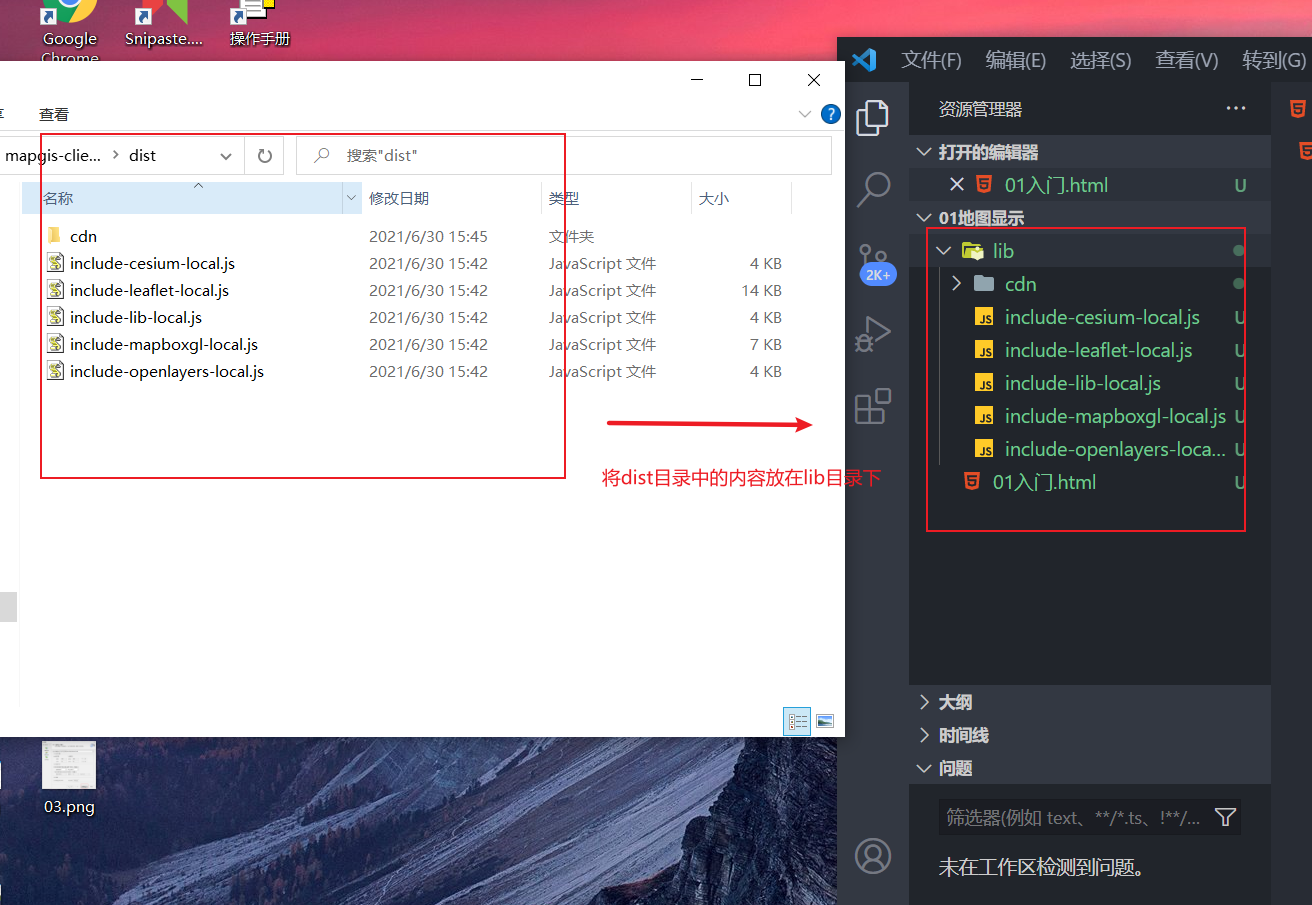Click the filter funnel icon in Problems panel
This screenshot has width=1312, height=905.
tap(1225, 817)
